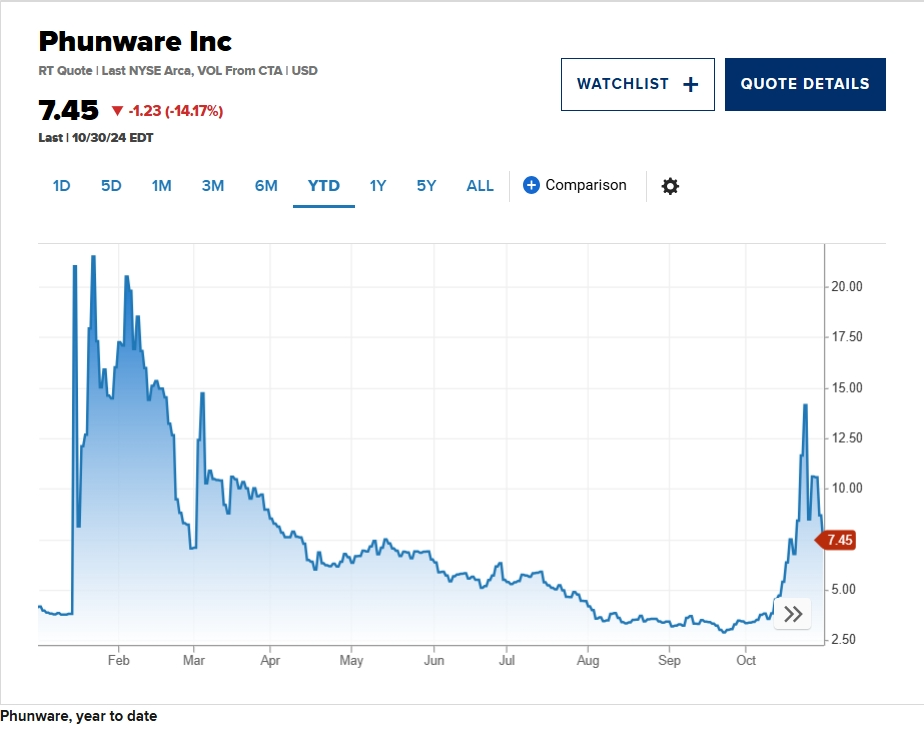Switch chart to 1D range

[61, 186]
